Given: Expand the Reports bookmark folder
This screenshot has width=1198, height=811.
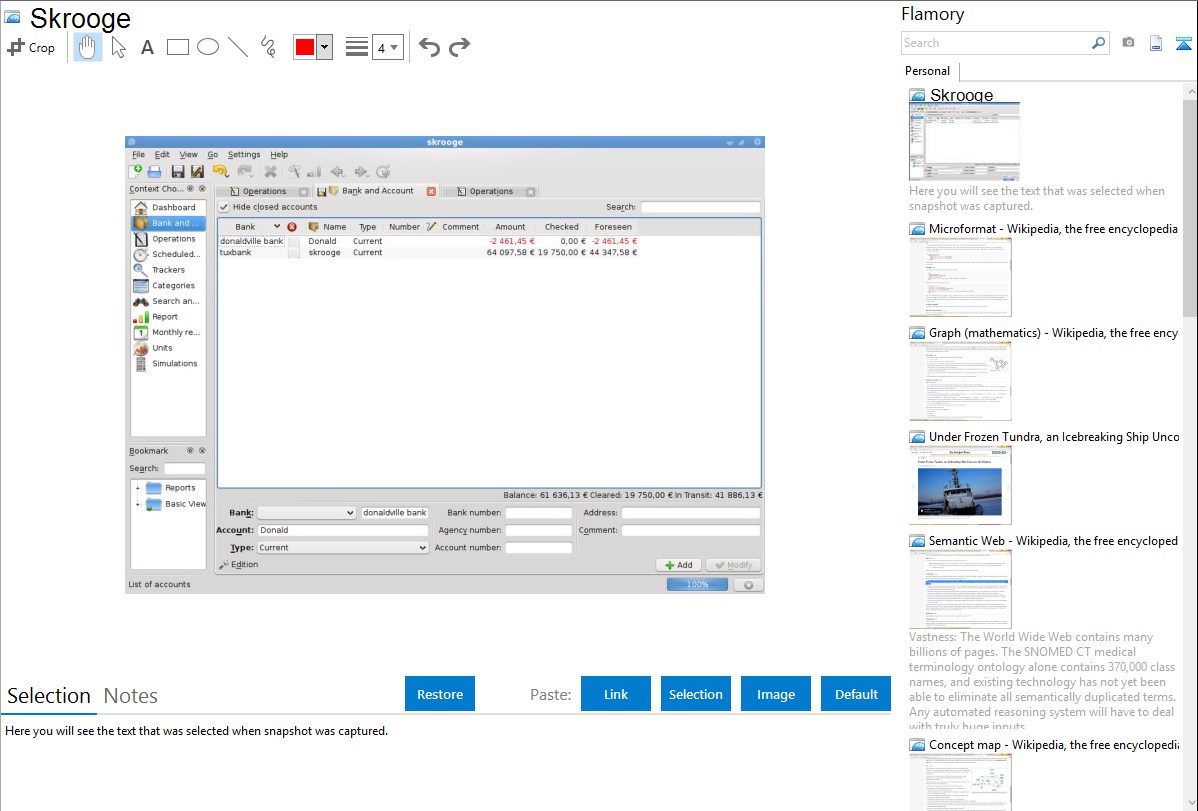Looking at the screenshot, I should click(138, 488).
